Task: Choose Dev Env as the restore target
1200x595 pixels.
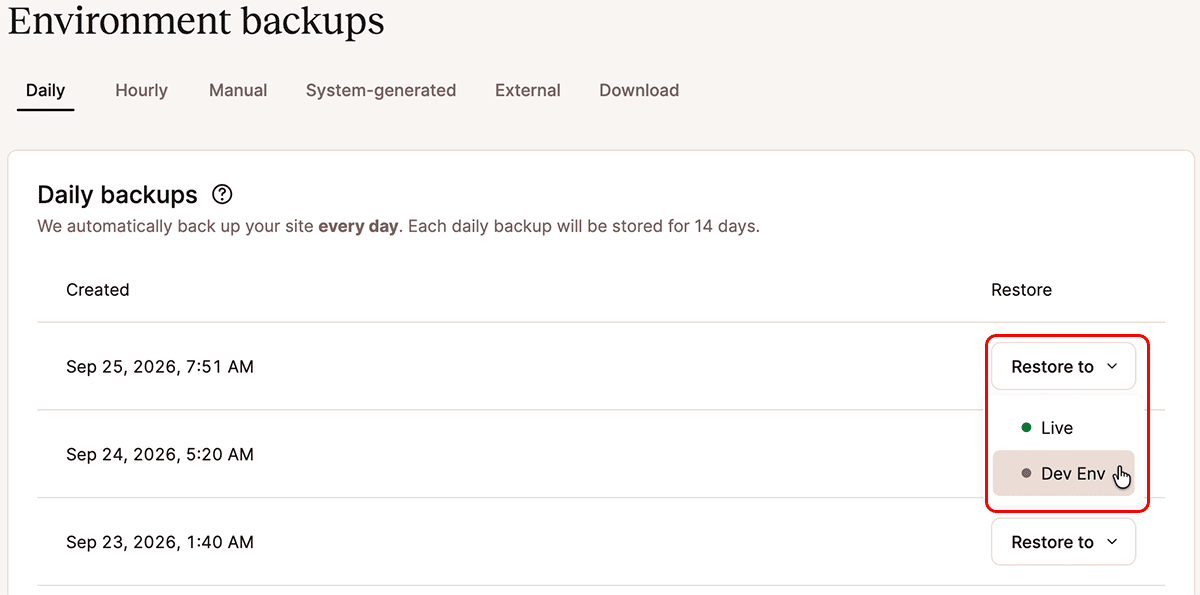Action: pos(1063,474)
